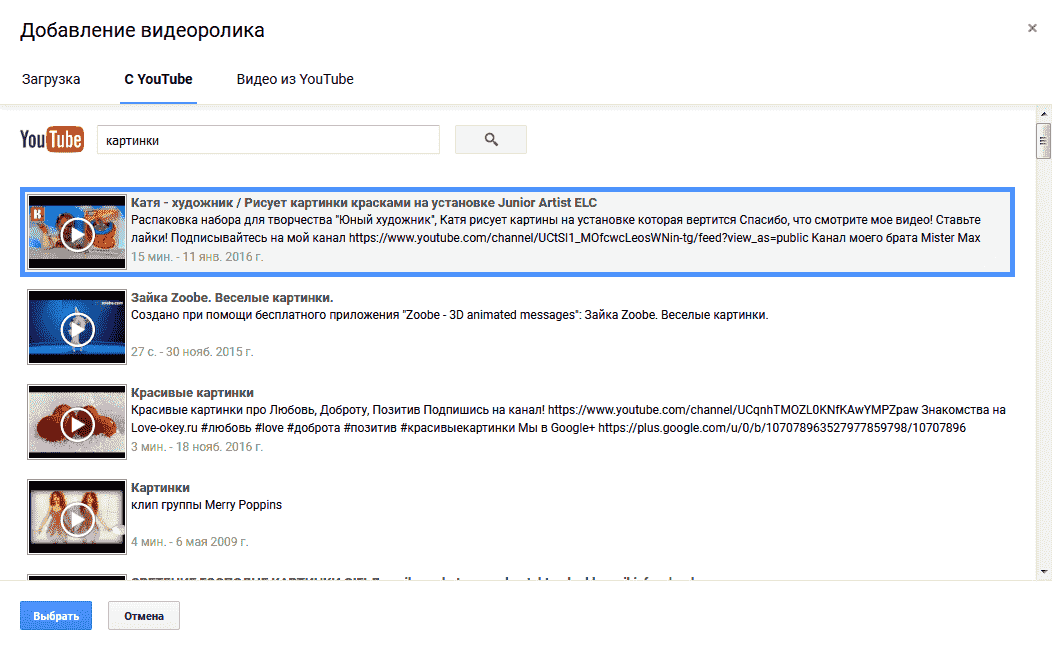Screen dimensions: 1052x650
Task: Click date text 4 мин. - 6 мая 2009 г.
Action: tap(190, 541)
